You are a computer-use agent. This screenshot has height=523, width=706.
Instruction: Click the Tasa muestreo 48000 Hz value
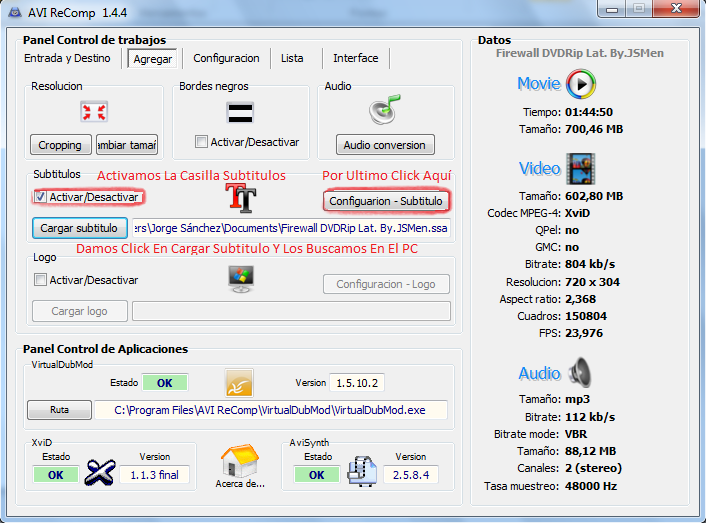(591, 486)
